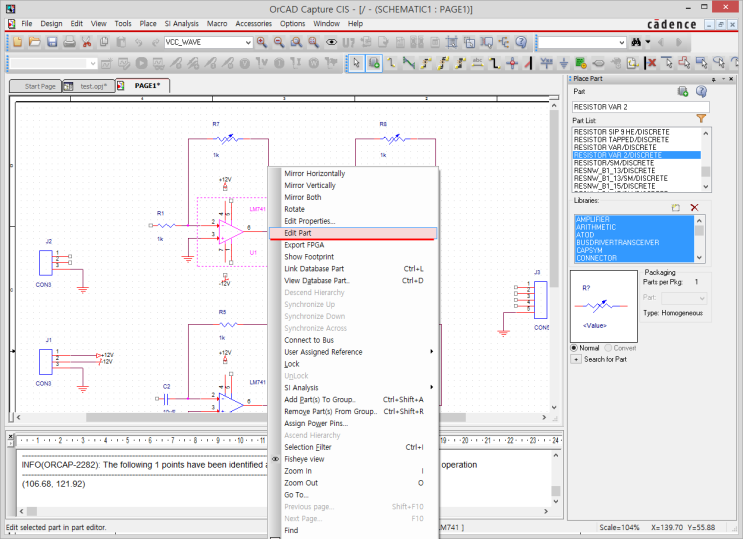The image size is (743, 539).
Task: Zoom out with the magnifier minus icon
Action: [279, 42]
